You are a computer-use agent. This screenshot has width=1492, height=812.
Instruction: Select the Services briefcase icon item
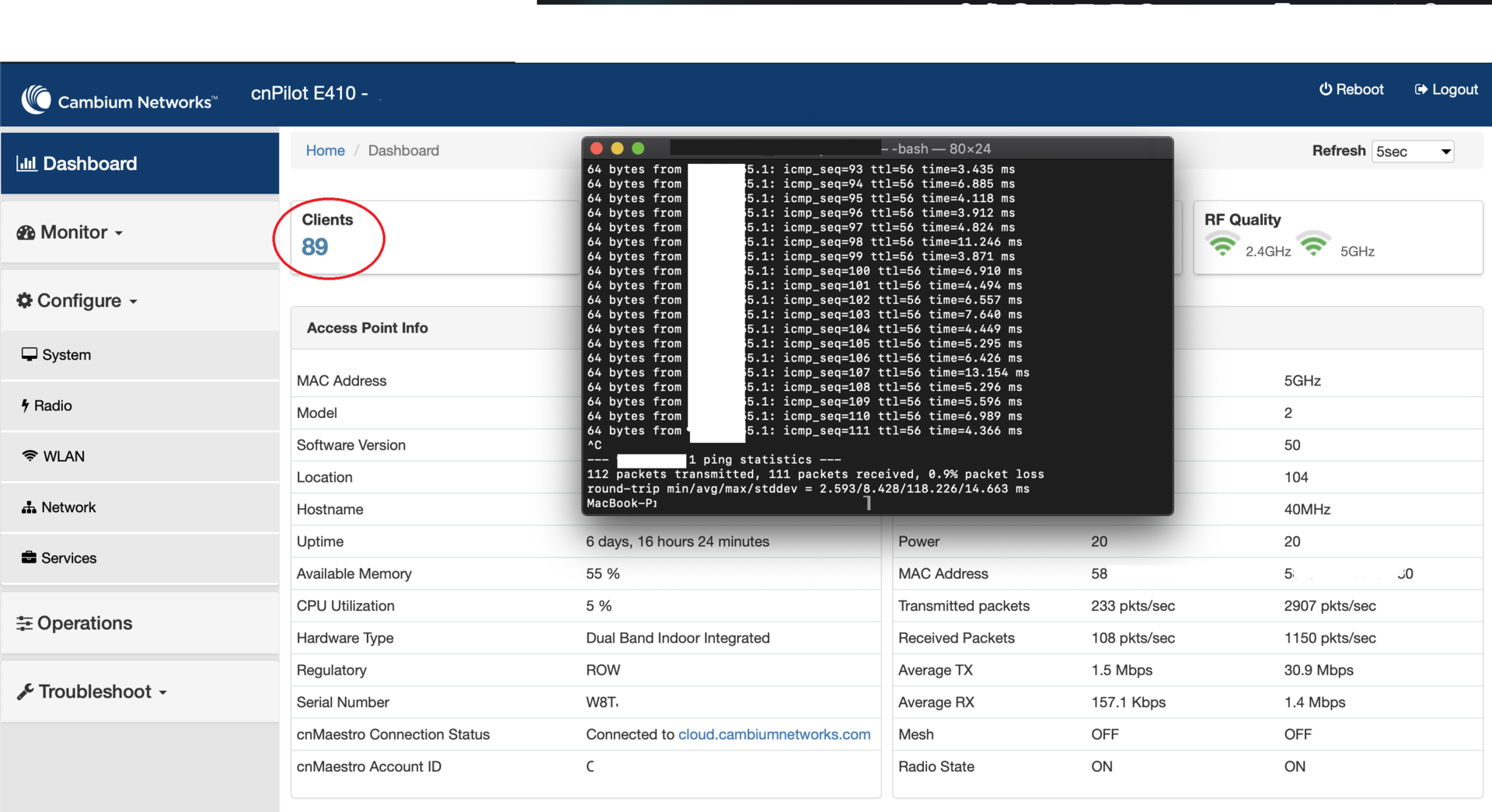(x=29, y=558)
